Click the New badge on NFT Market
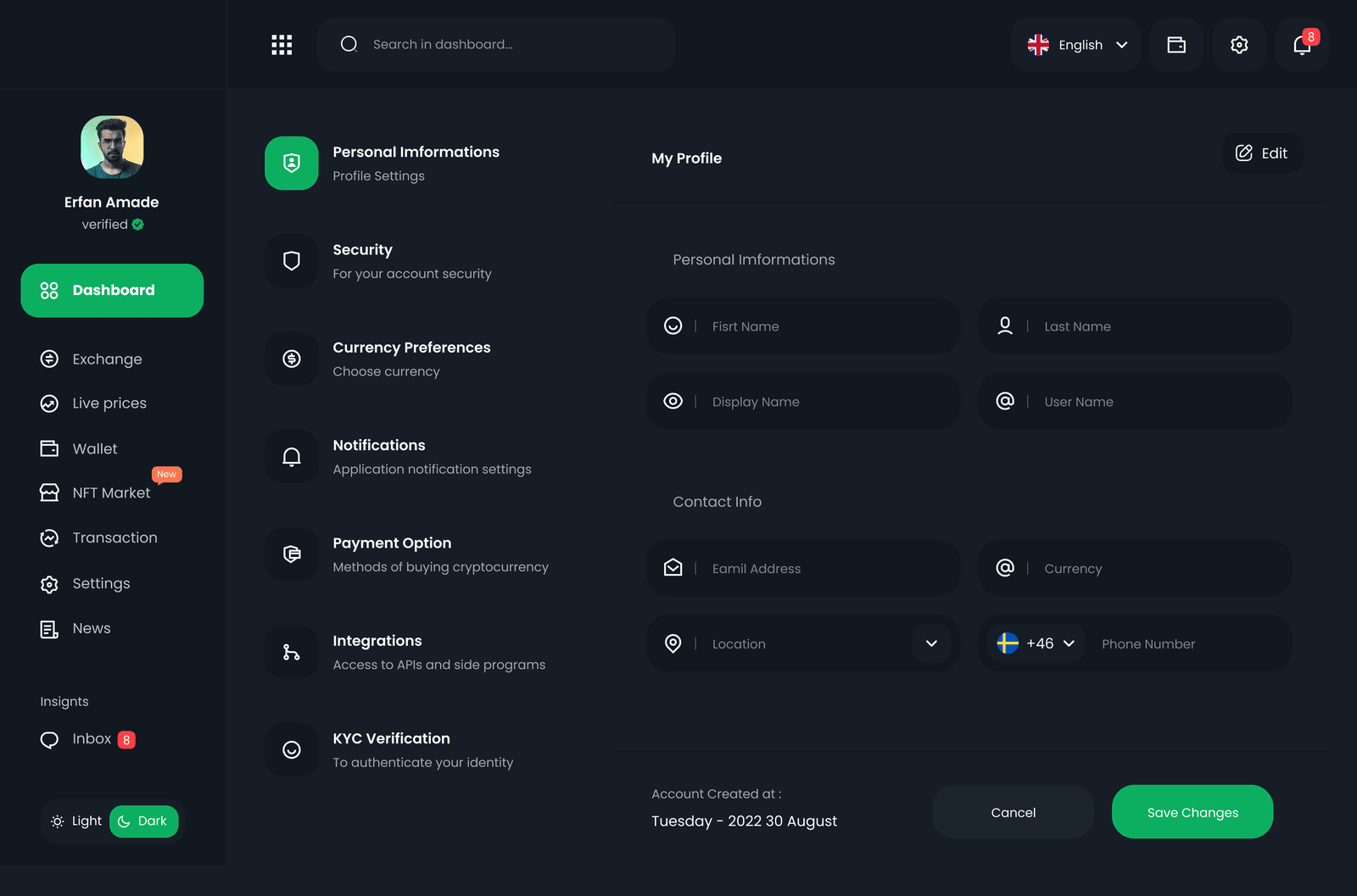Screen dimensions: 1357x896 click(x=166, y=475)
